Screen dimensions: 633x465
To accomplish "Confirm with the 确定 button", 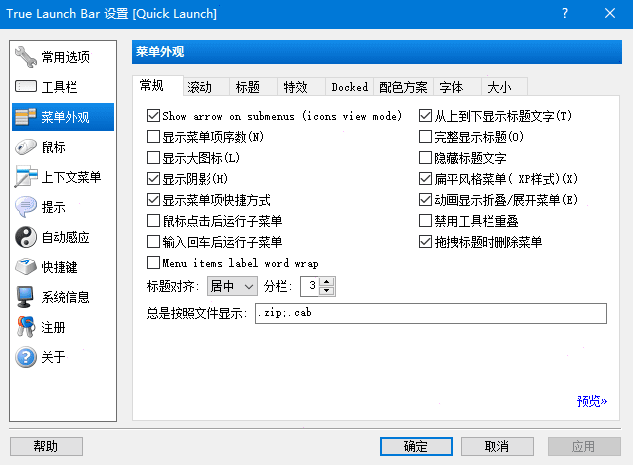I will click(416, 446).
